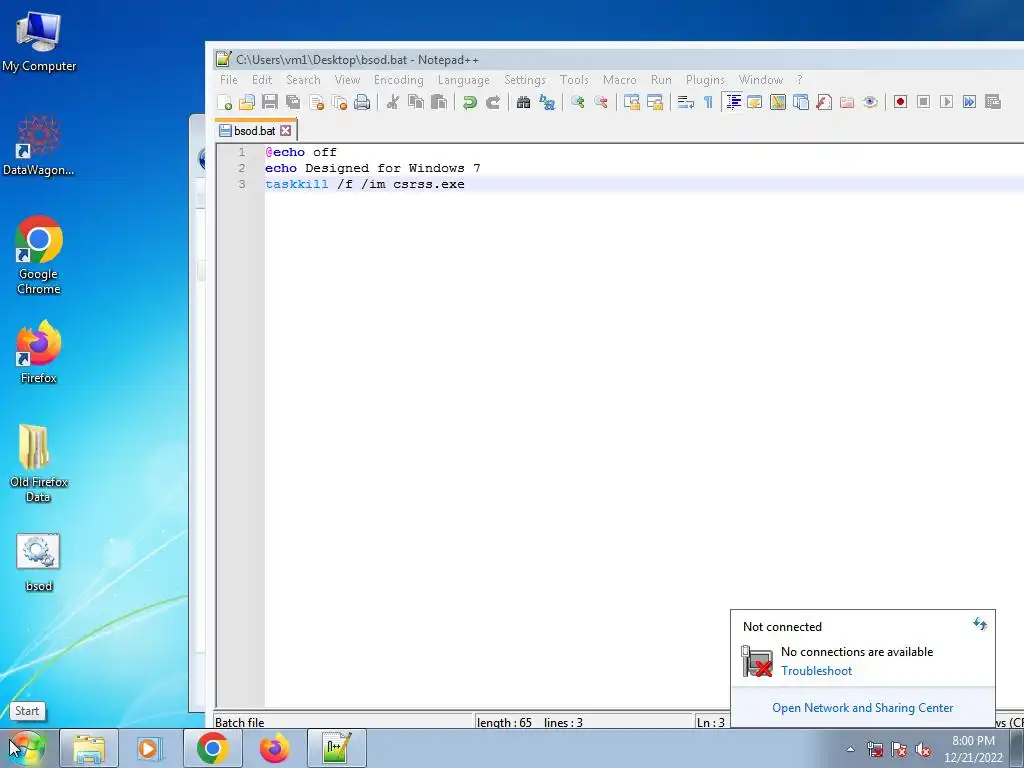Toggle the Word Wrap toolbar icon
The width and height of the screenshot is (1024, 768).
click(685, 102)
